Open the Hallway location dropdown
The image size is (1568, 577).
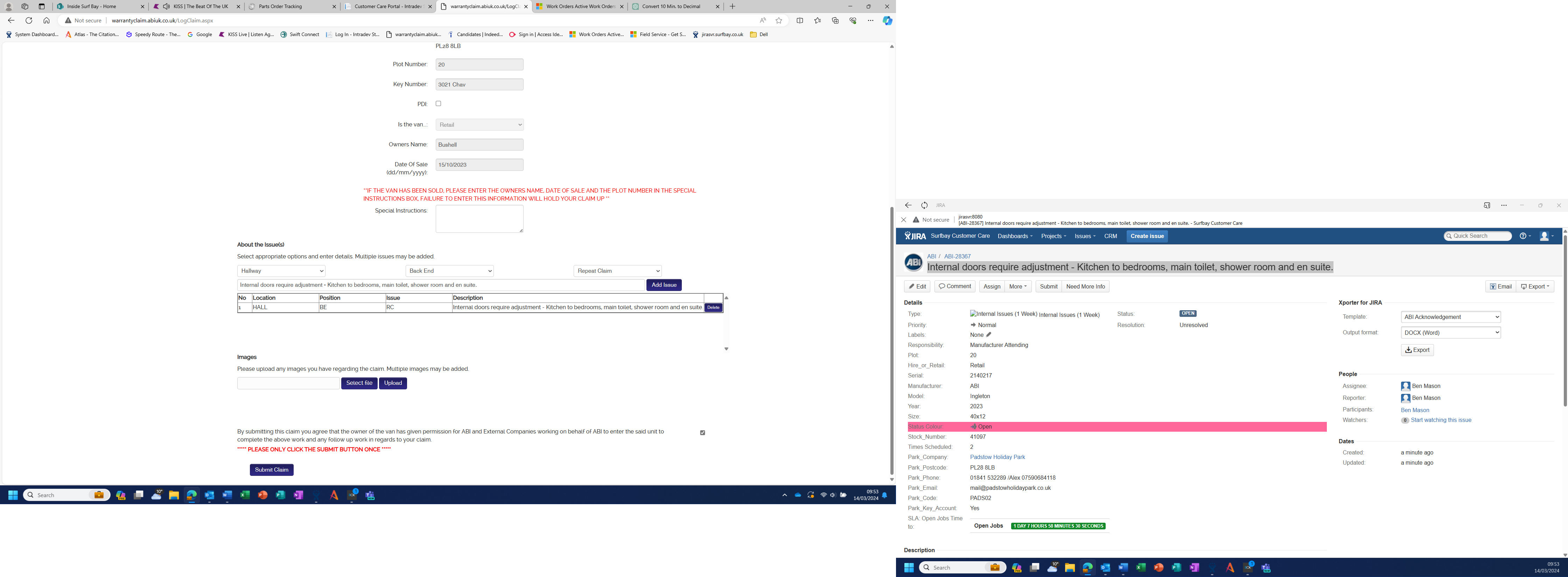(281, 271)
